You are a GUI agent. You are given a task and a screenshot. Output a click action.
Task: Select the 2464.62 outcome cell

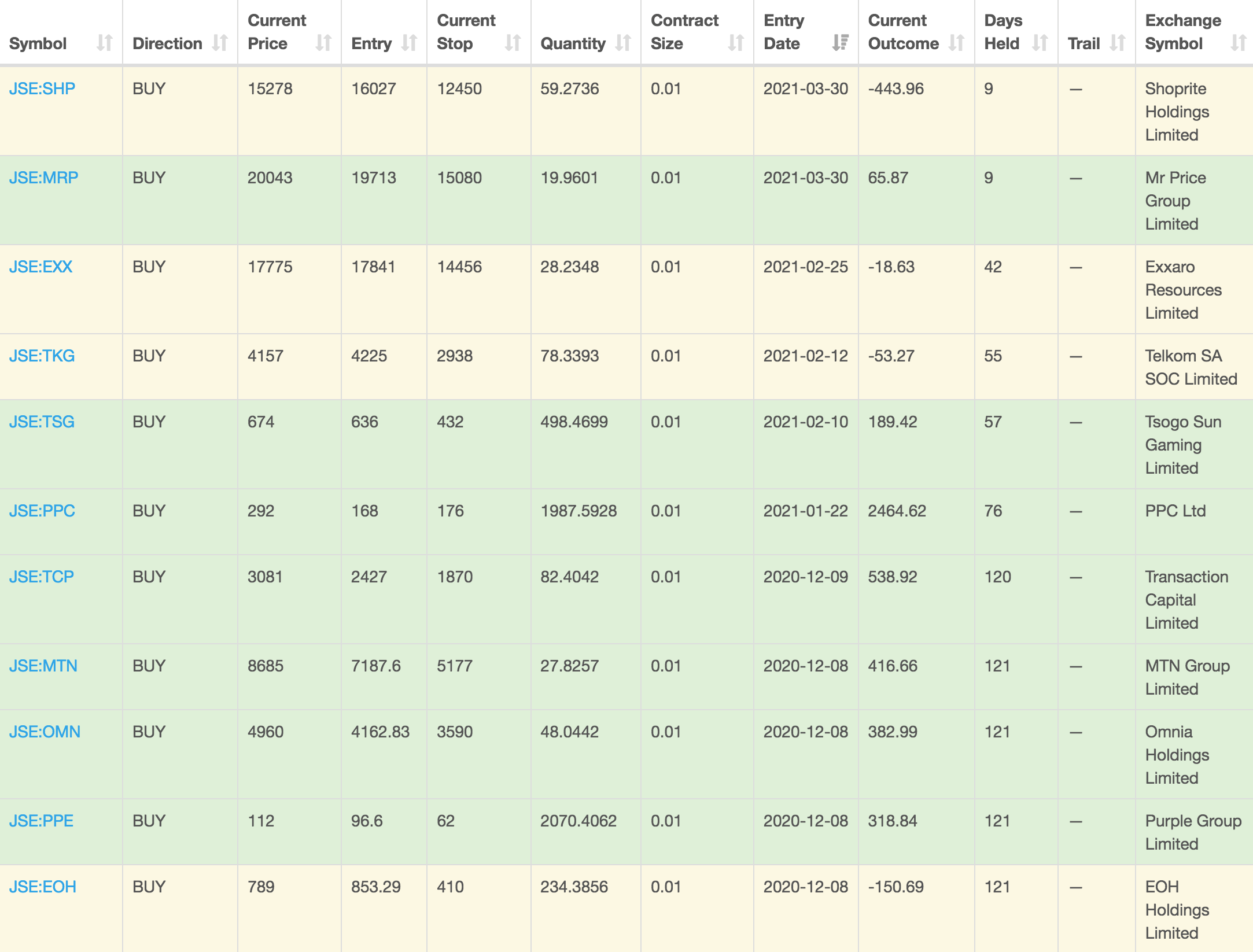(x=916, y=522)
